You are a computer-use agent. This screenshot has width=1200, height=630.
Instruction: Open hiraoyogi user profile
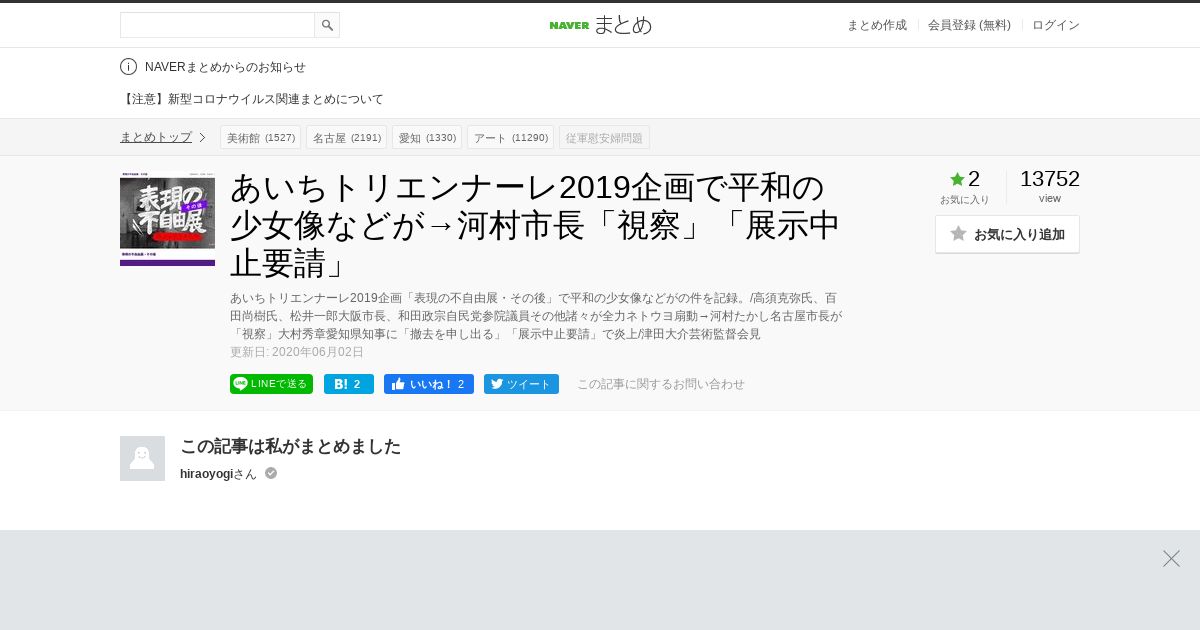[x=206, y=474]
